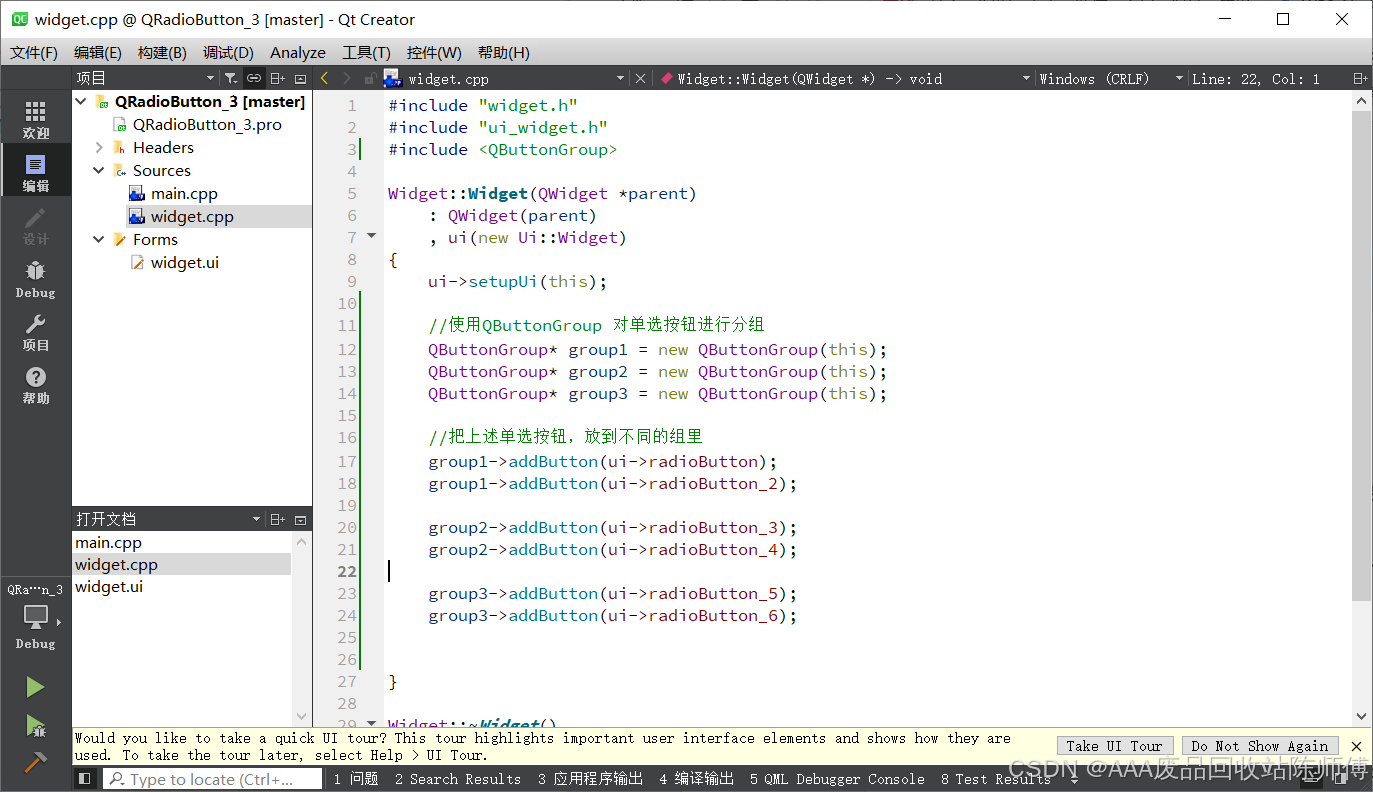Click the open documents scrollbar up arrow

pyautogui.click(x=301, y=541)
